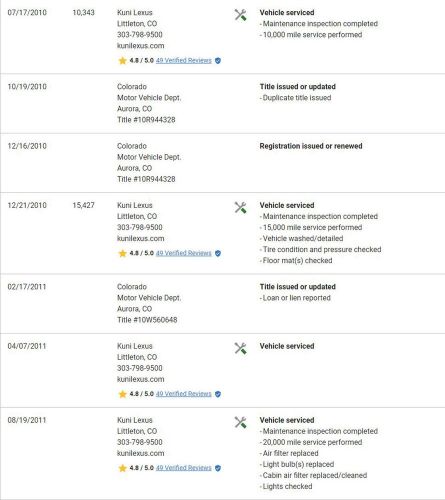445x500 pixels.
Task: Click the wrench icon for the 04/07/2011 service
Action: 240,348
